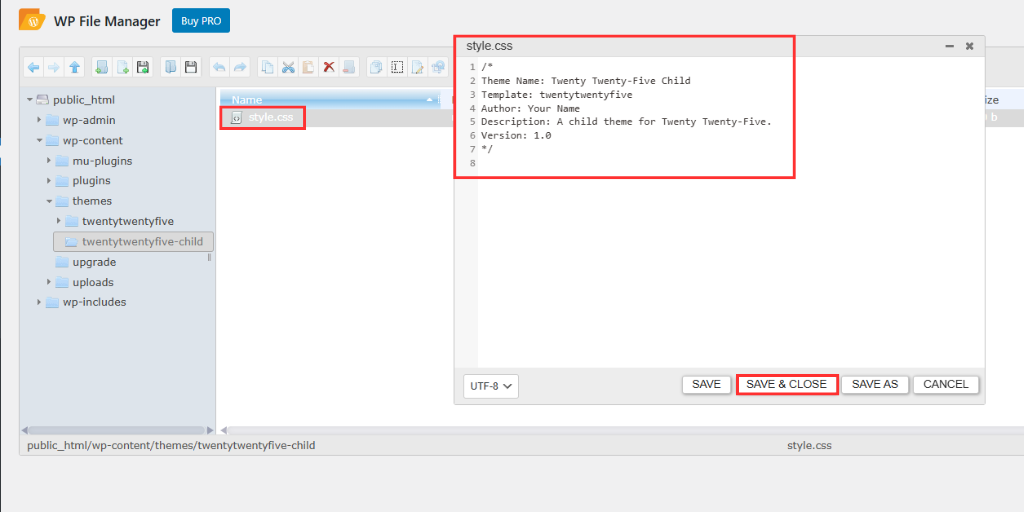This screenshot has height=512, width=1024.
Task: Click the Copy toolbar icon
Action: click(268, 67)
